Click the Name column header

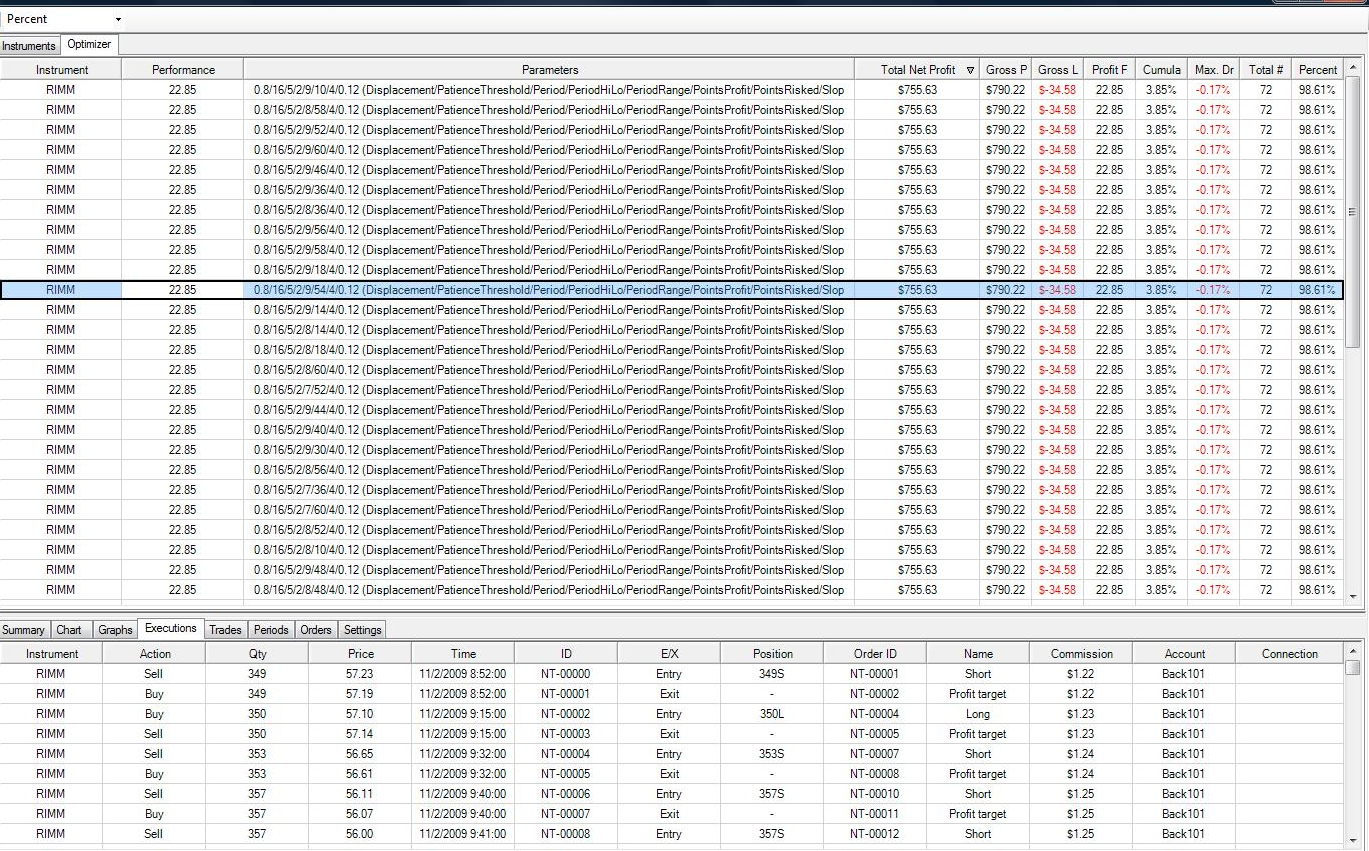(978, 654)
